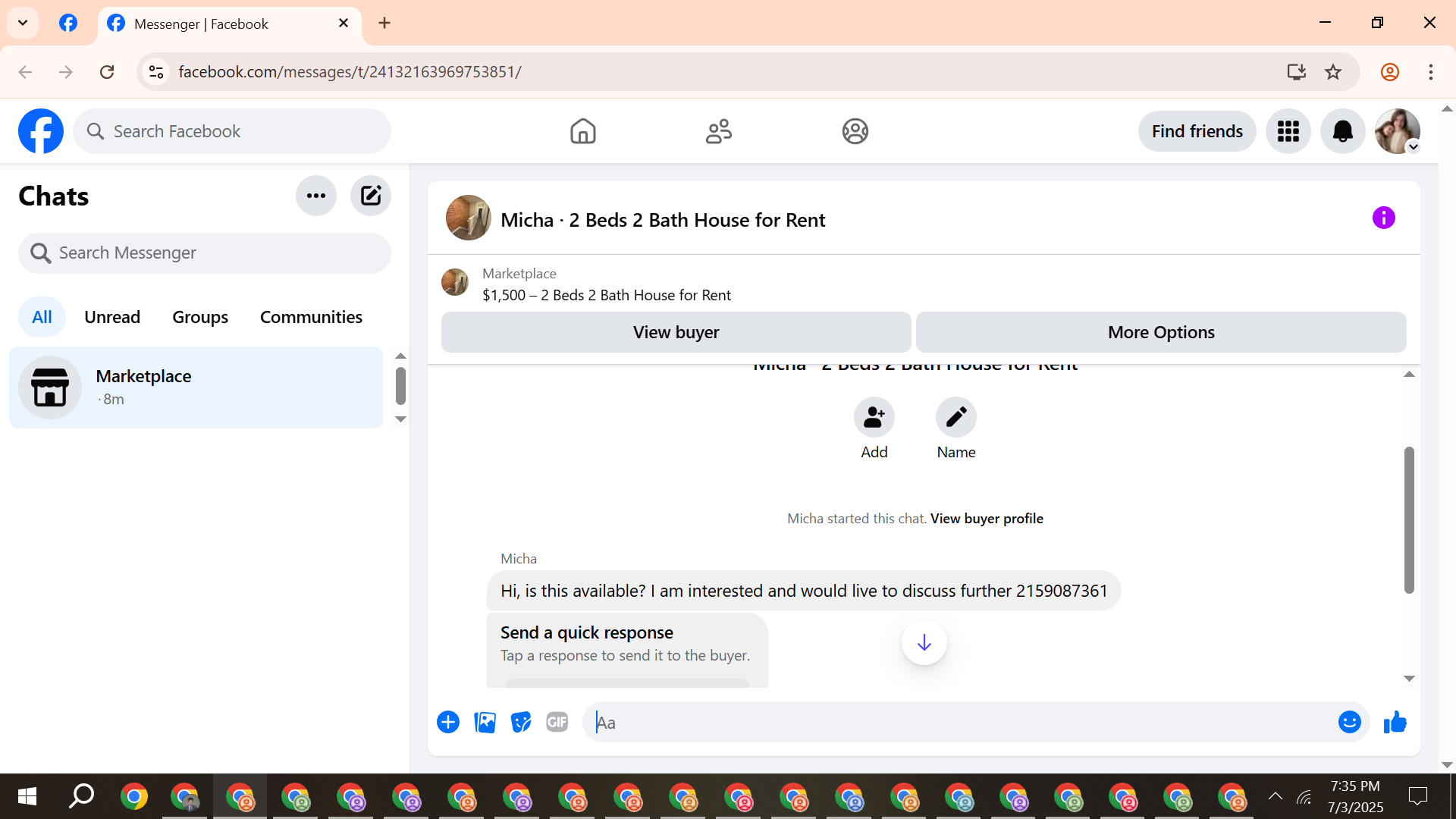Viewport: 1456px width, 819px height.
Task: Open the conversation information icon
Action: point(1383,218)
